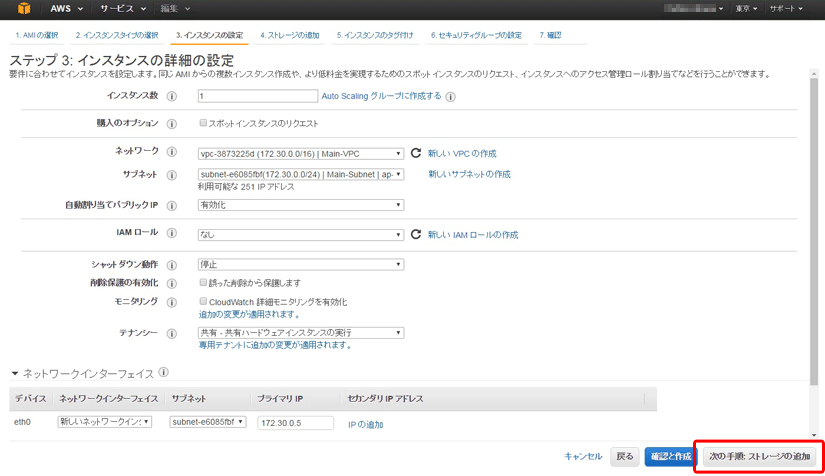The image size is (825, 476).
Task: Click the AWS cube logo icon
Action: (22, 9)
